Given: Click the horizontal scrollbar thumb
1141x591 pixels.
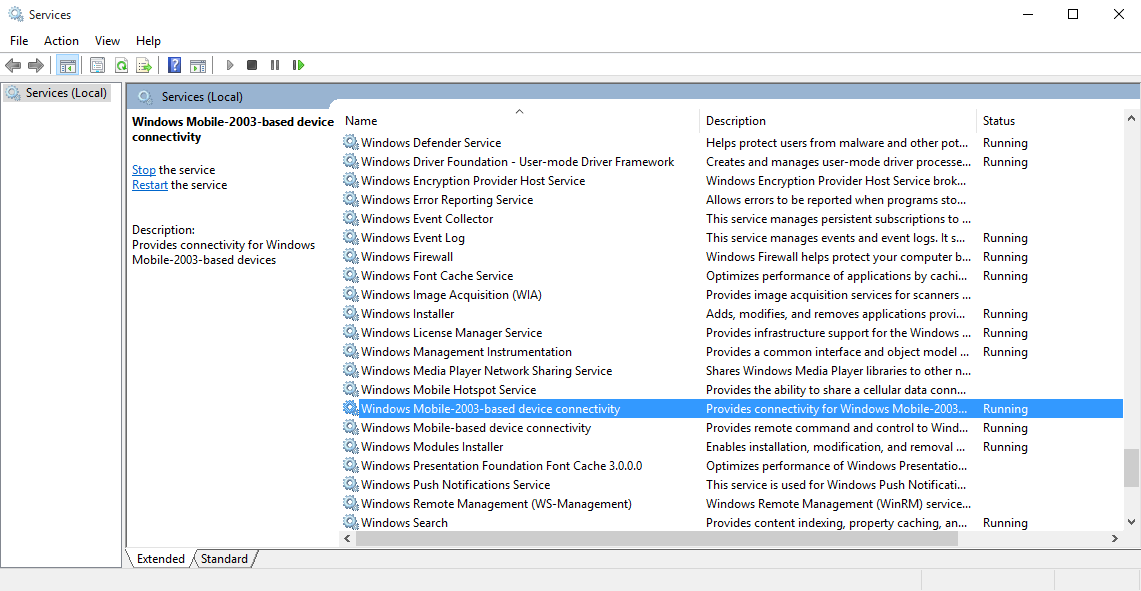Looking at the screenshot, I should [x=657, y=539].
